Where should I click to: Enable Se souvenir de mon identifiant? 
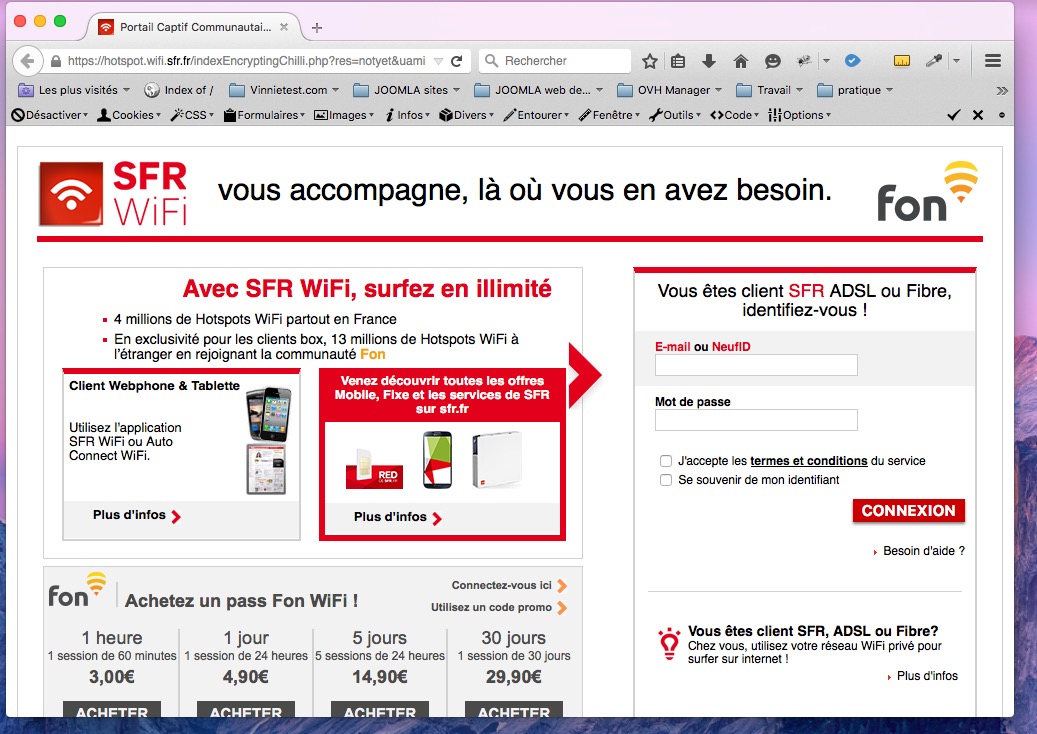[666, 480]
